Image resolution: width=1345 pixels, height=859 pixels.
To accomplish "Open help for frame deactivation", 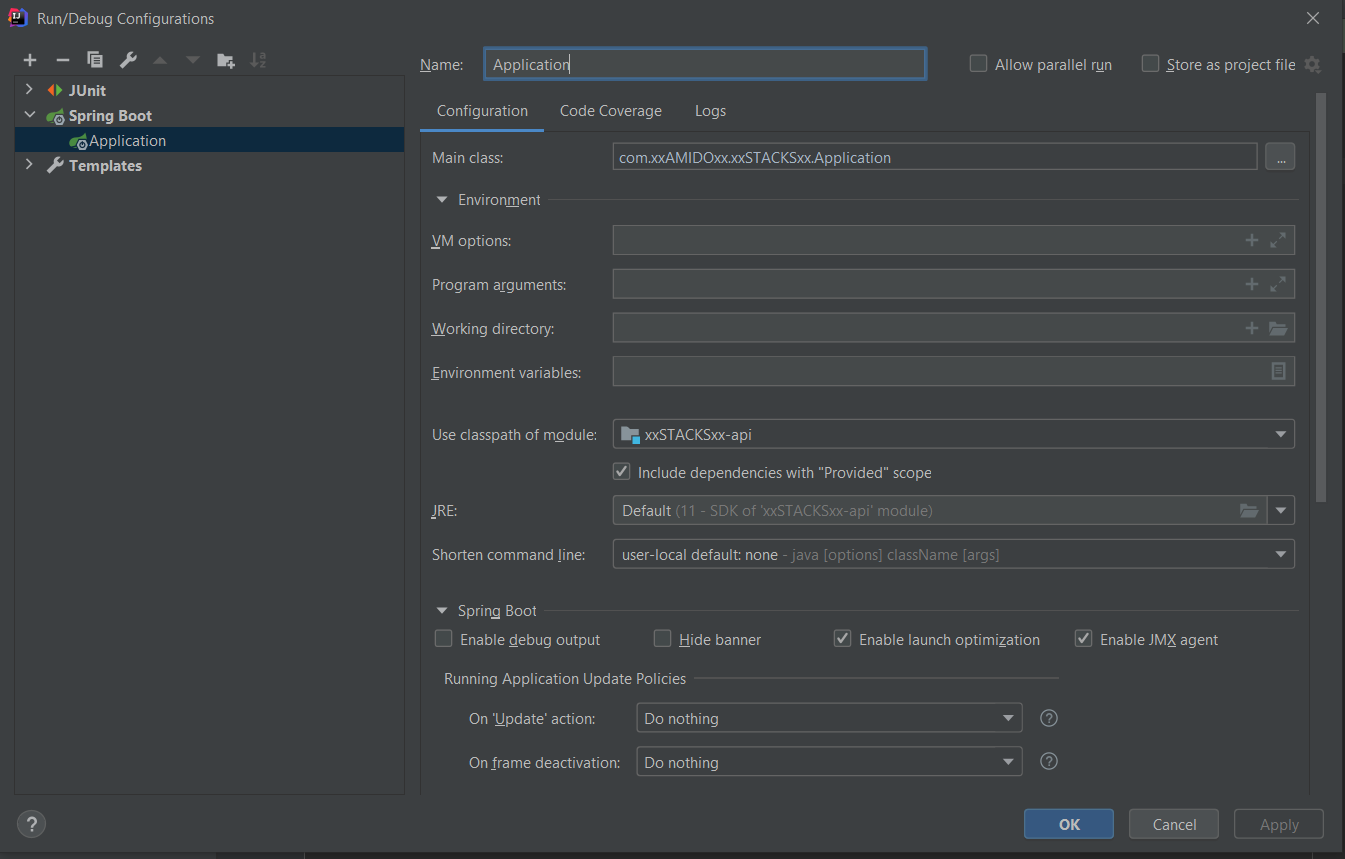I will tap(1049, 761).
